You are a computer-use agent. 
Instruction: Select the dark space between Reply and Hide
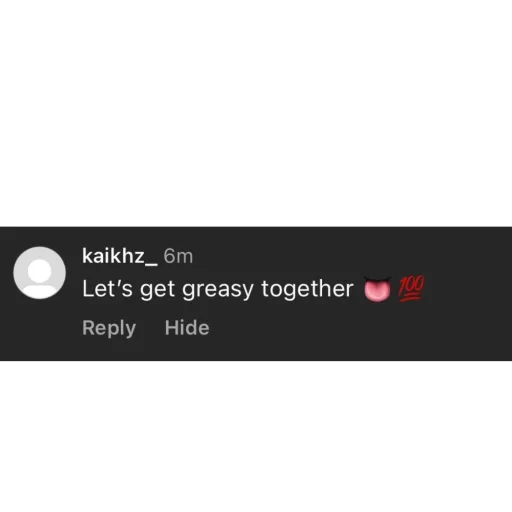[151, 328]
